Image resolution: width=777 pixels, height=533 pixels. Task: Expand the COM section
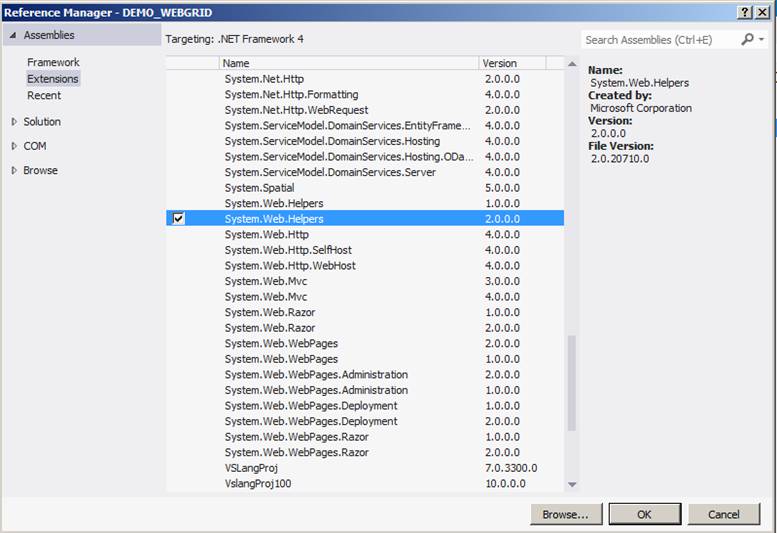point(14,146)
